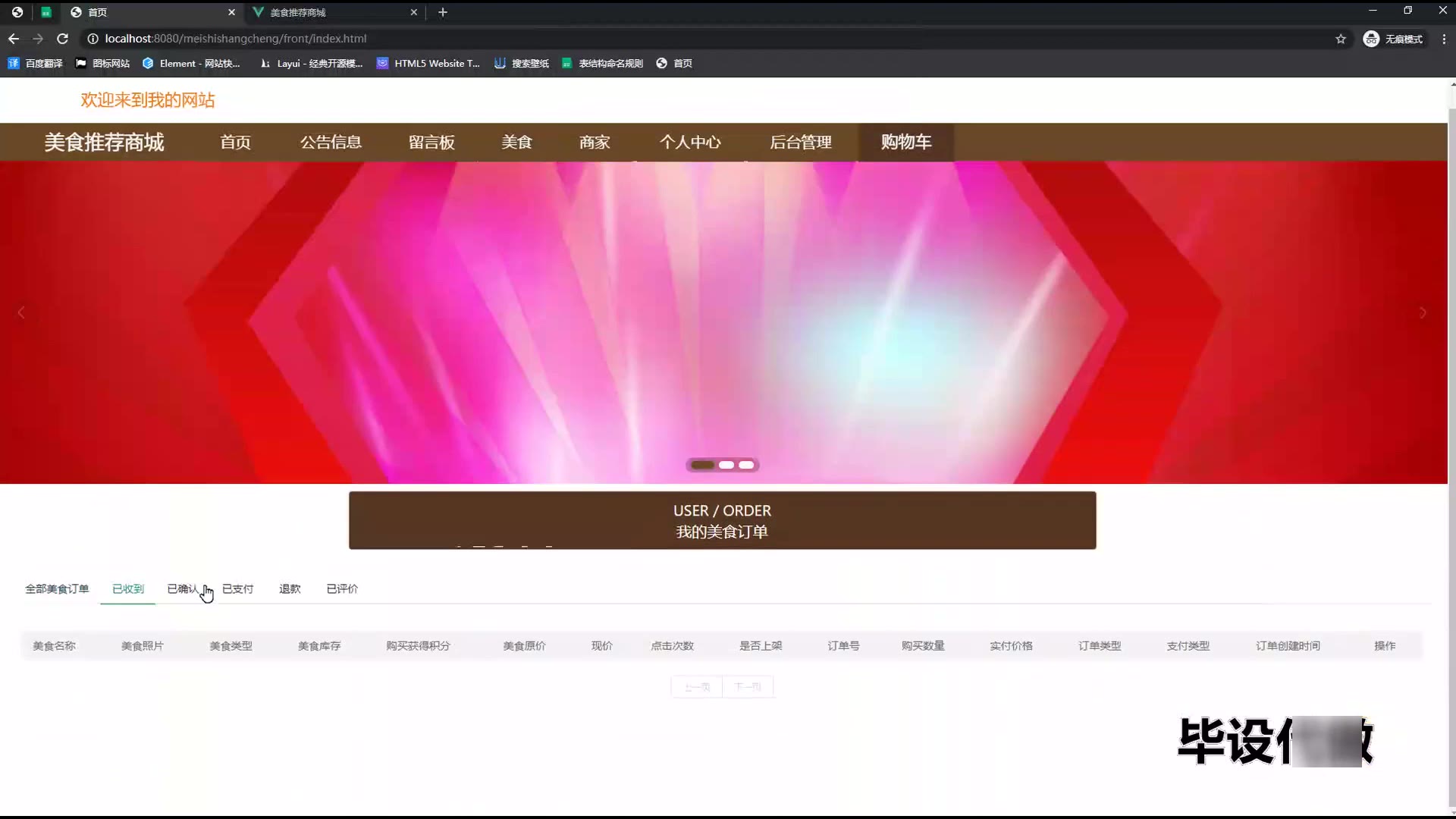Reload the current page
This screenshot has height=819, width=1456.
point(63,39)
